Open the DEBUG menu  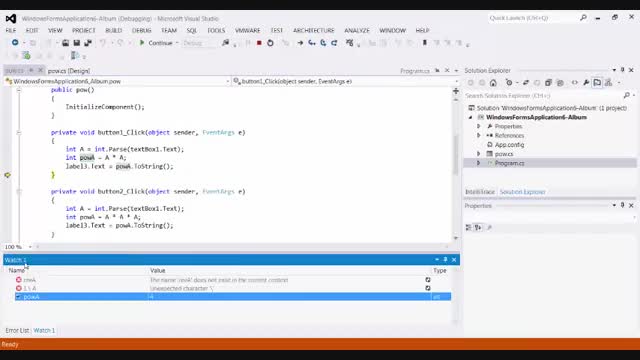[x=141, y=31]
